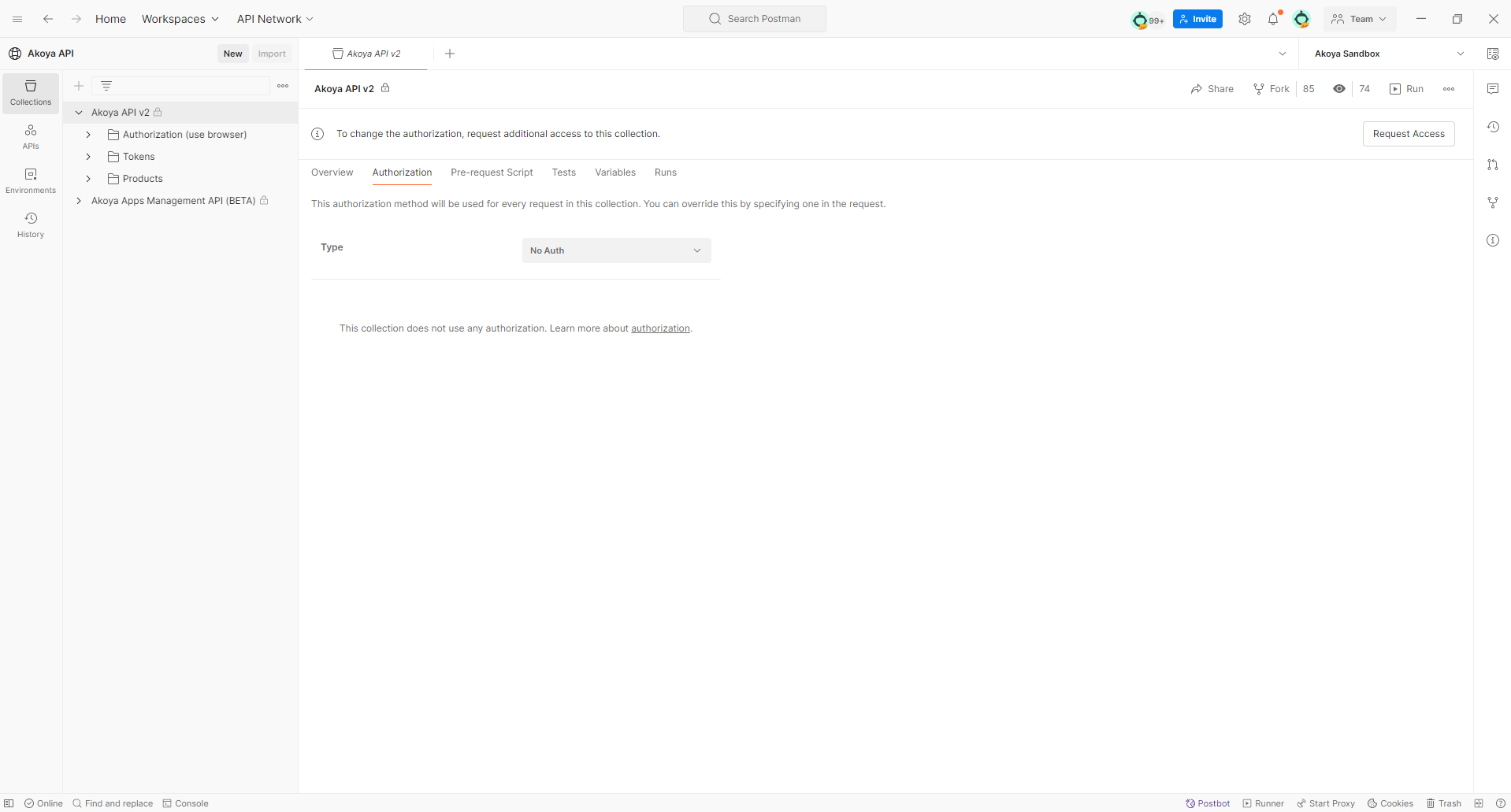Viewport: 1511px width, 812px height.
Task: Open forks icon in right sidebar
Action: click(1493, 202)
